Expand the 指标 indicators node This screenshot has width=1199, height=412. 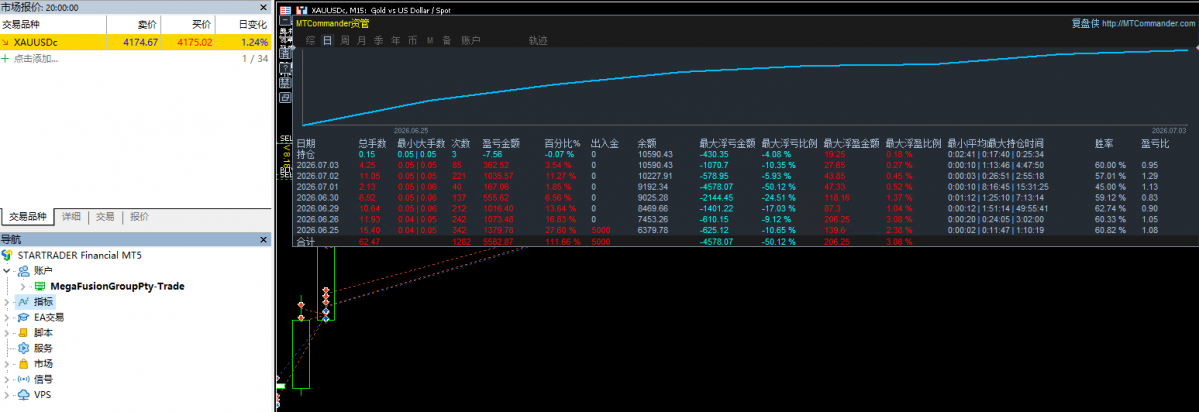(x=7, y=302)
